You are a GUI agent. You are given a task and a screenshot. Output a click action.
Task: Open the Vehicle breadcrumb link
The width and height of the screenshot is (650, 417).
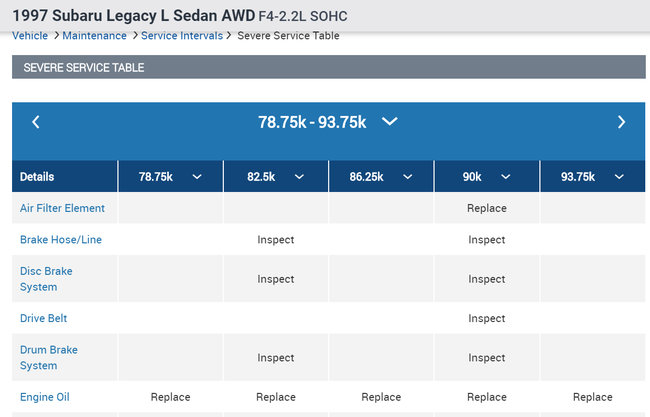click(30, 36)
